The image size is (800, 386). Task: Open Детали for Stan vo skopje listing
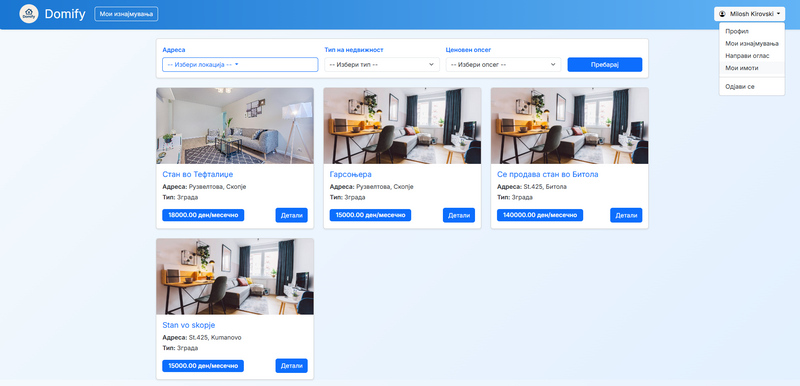291,366
